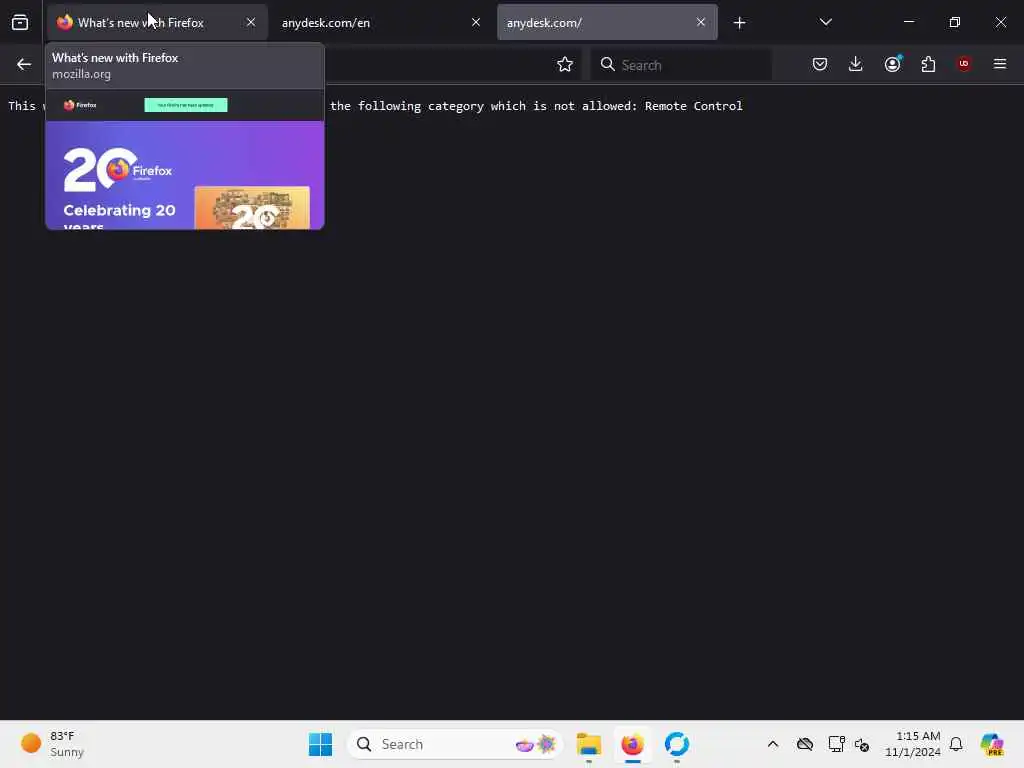Open the Windows Start menu
This screenshot has height=768, width=1024.
click(320, 744)
